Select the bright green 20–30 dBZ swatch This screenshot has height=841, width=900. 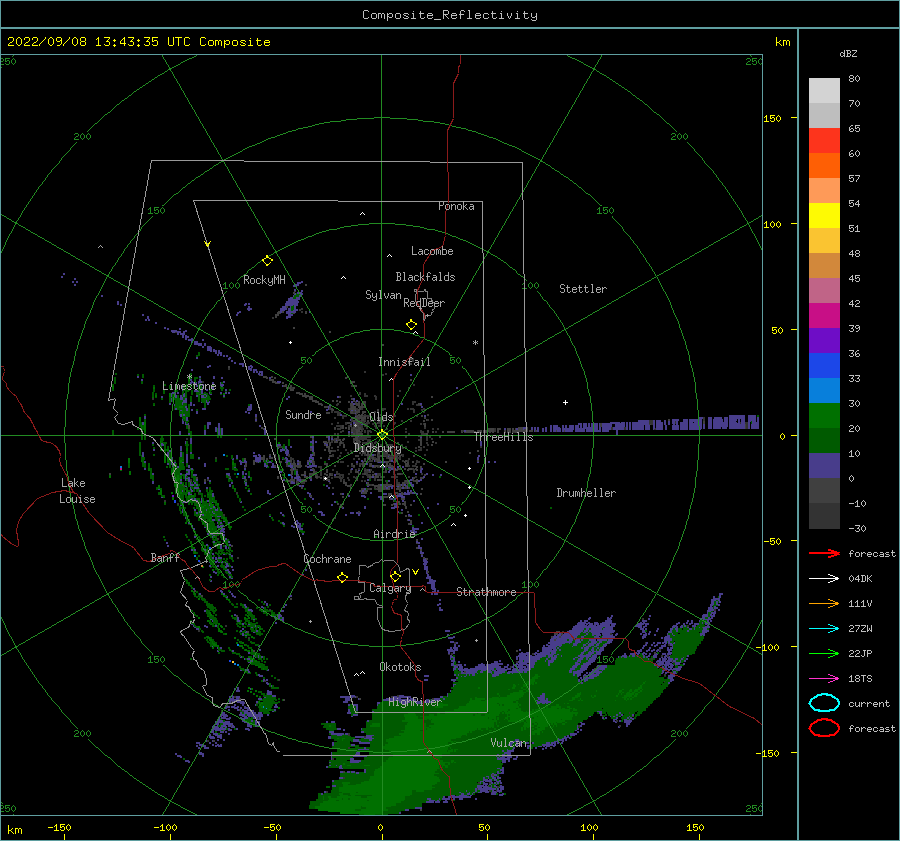824,416
